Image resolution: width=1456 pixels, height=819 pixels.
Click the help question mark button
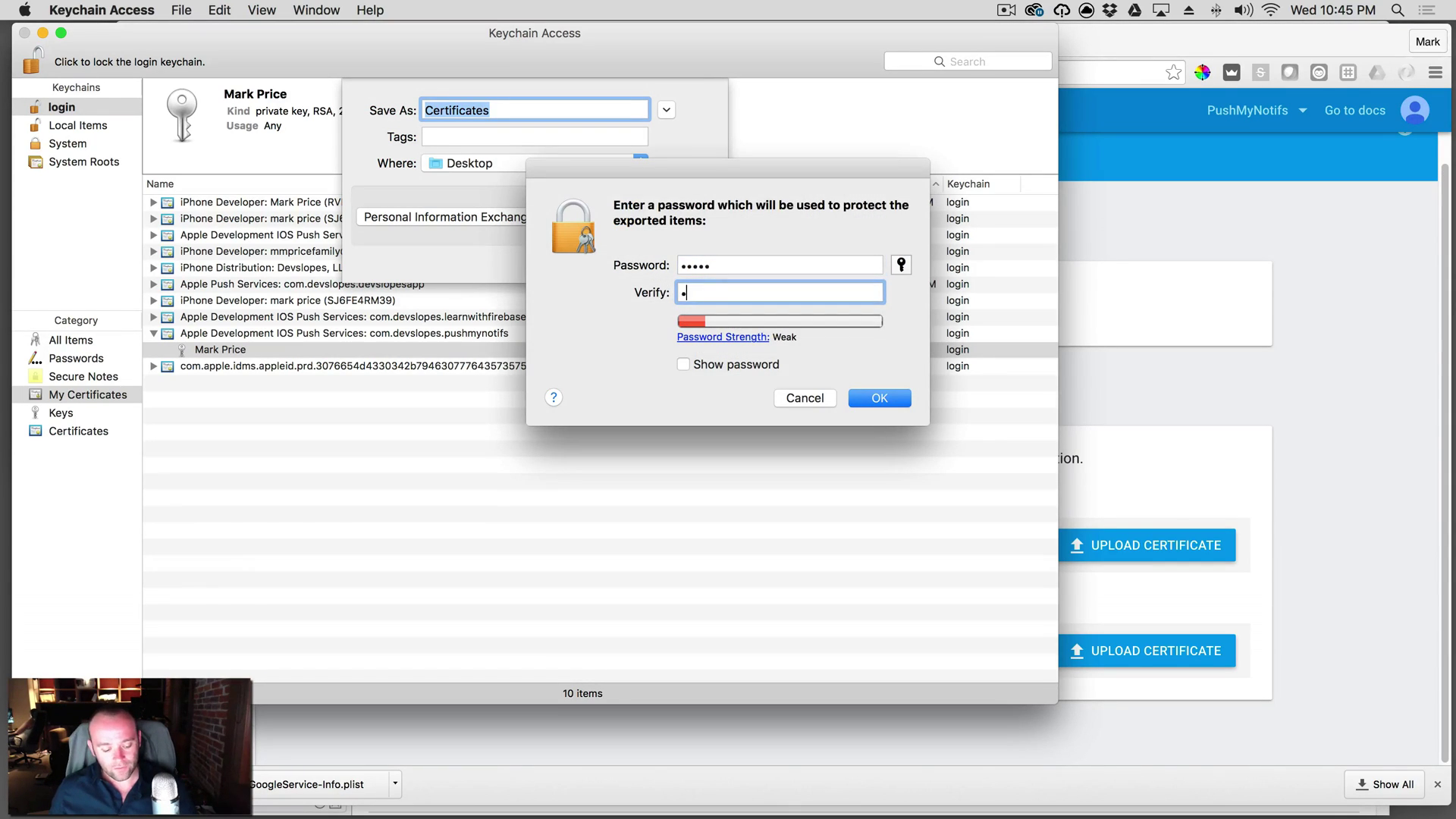pyautogui.click(x=554, y=397)
